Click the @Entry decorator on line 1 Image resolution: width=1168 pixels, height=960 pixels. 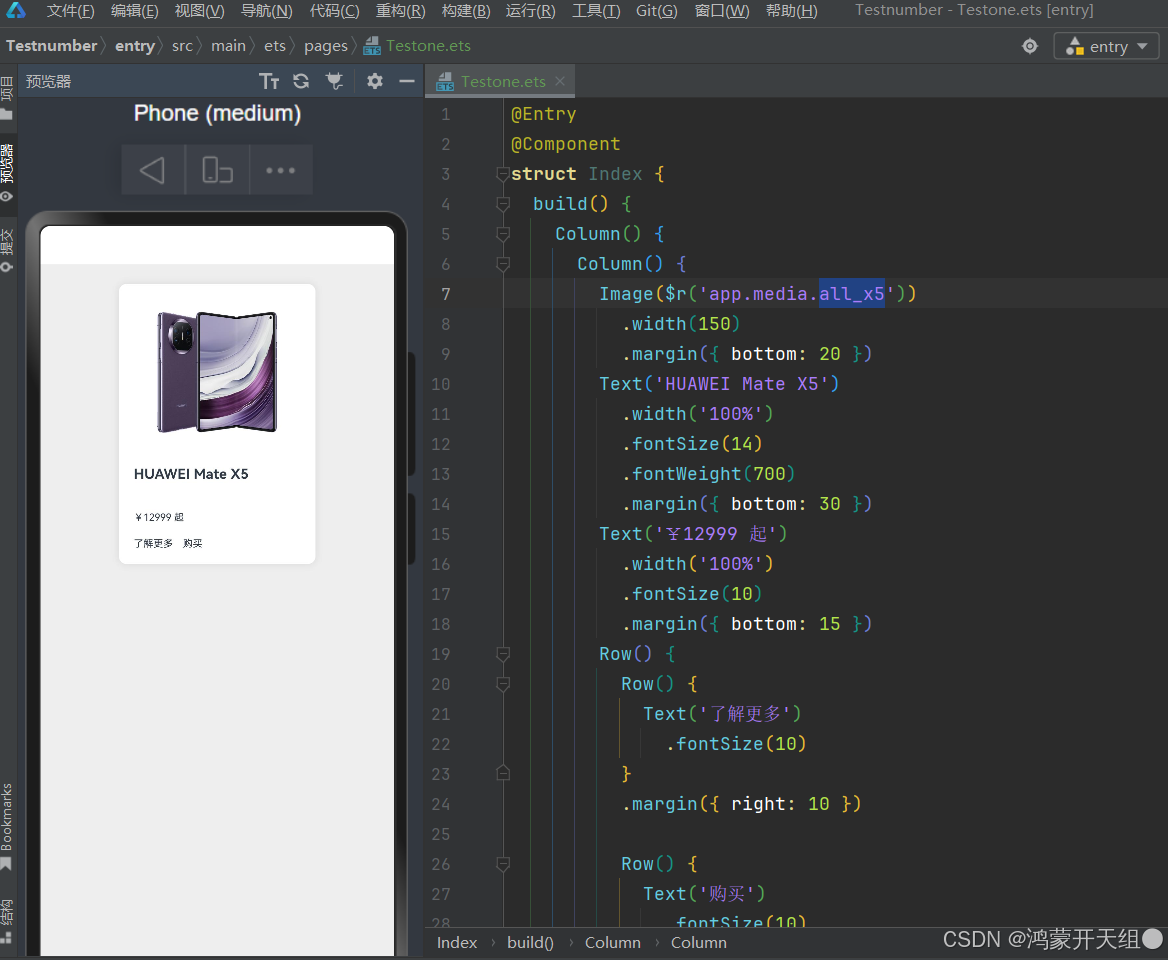(544, 114)
